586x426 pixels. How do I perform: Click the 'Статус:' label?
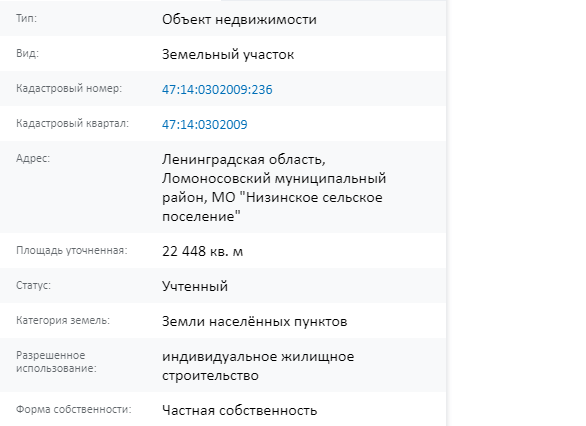coord(33,285)
